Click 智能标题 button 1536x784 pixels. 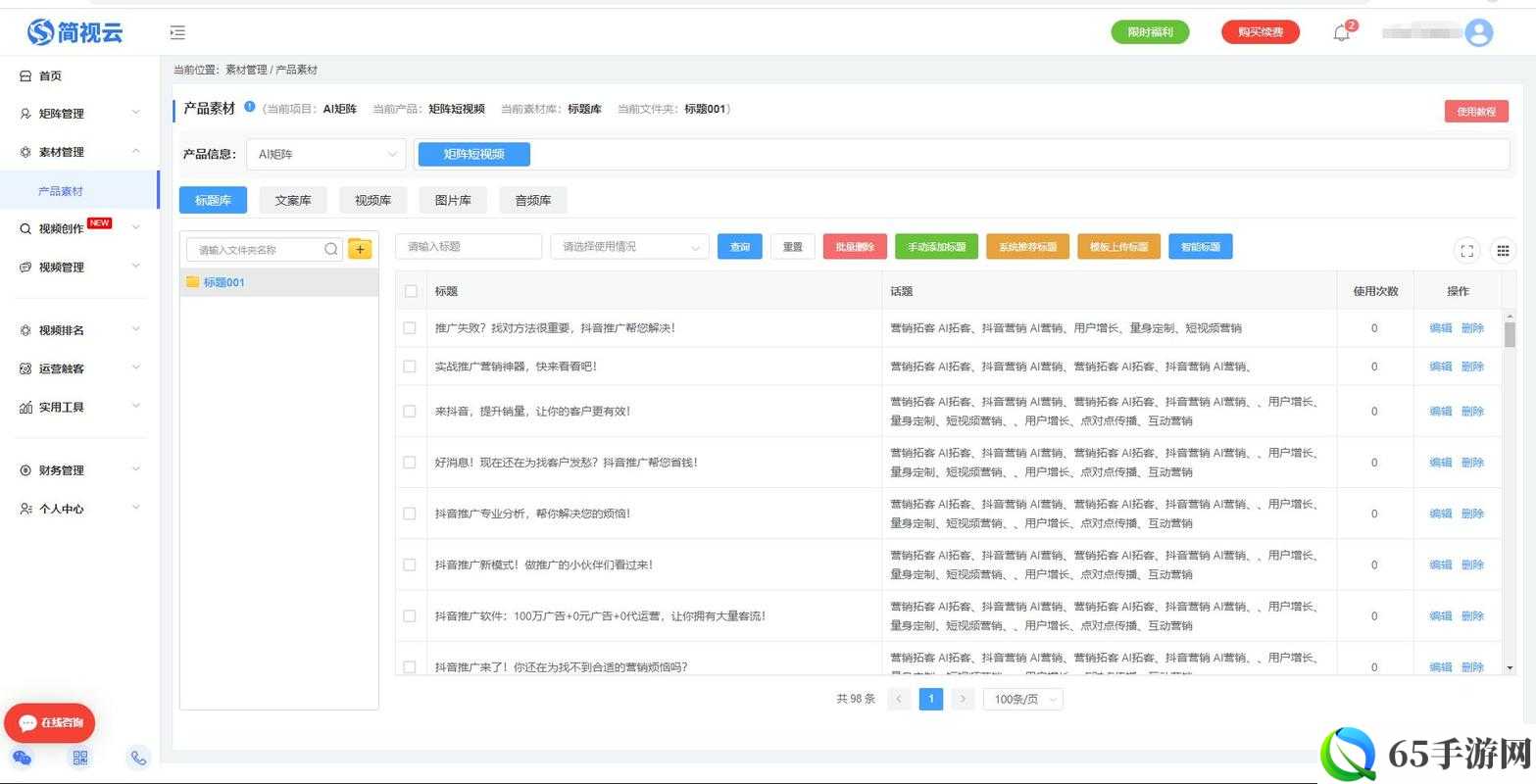[1201, 247]
